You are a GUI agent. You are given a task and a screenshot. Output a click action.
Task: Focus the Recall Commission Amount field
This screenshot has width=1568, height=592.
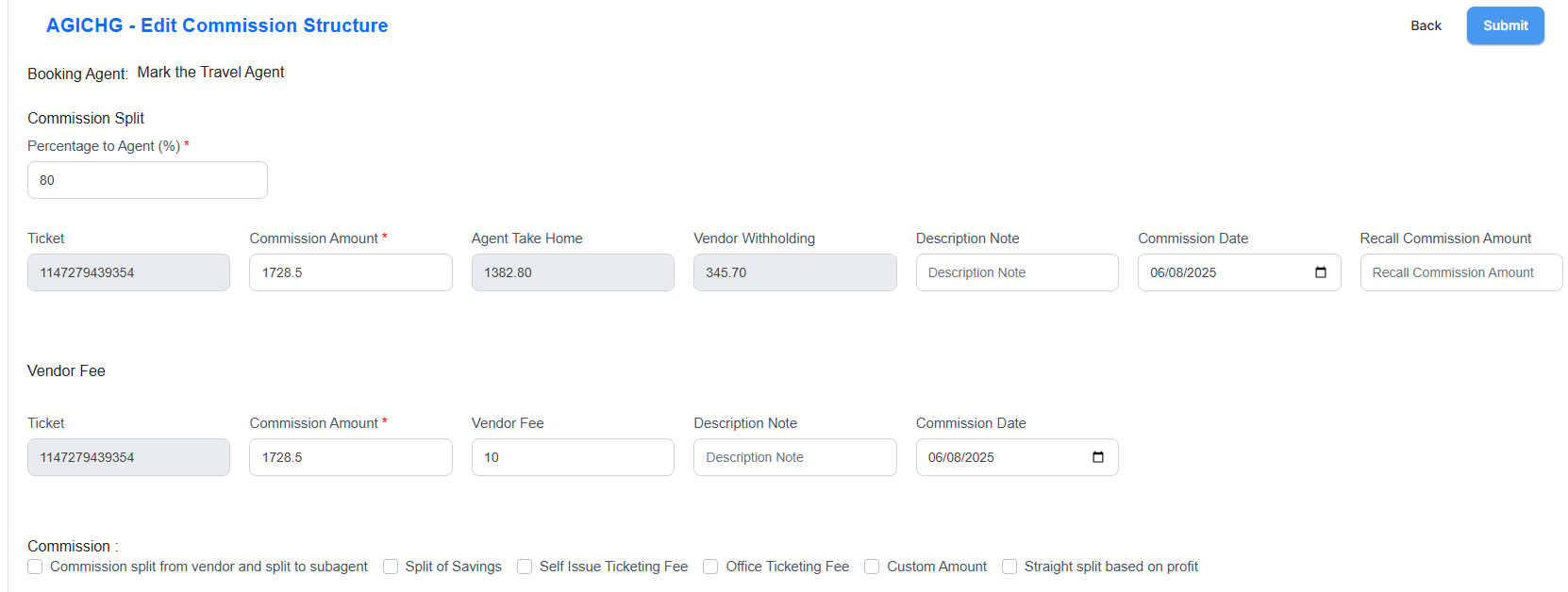(x=1461, y=272)
